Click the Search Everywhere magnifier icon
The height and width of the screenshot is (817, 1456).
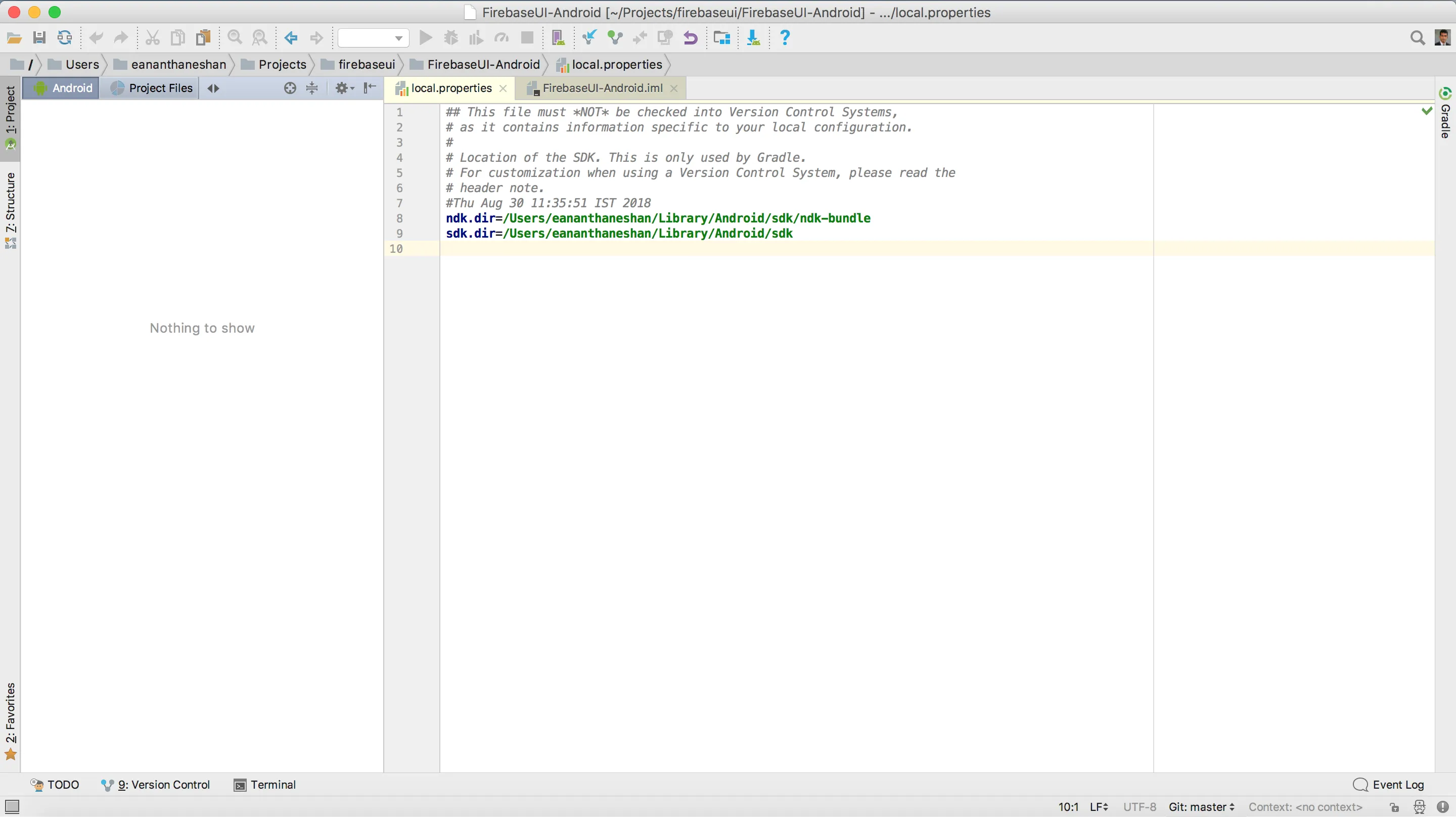[1417, 38]
